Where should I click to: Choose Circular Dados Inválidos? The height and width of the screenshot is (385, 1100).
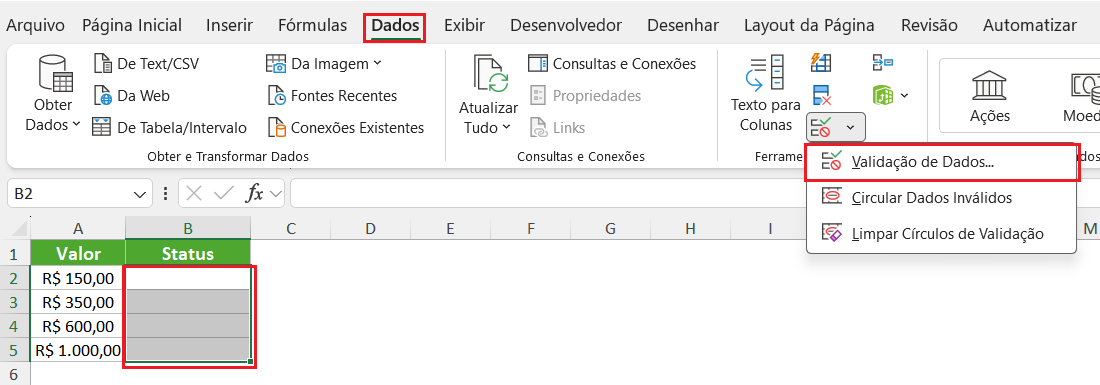pyautogui.click(x=941, y=198)
